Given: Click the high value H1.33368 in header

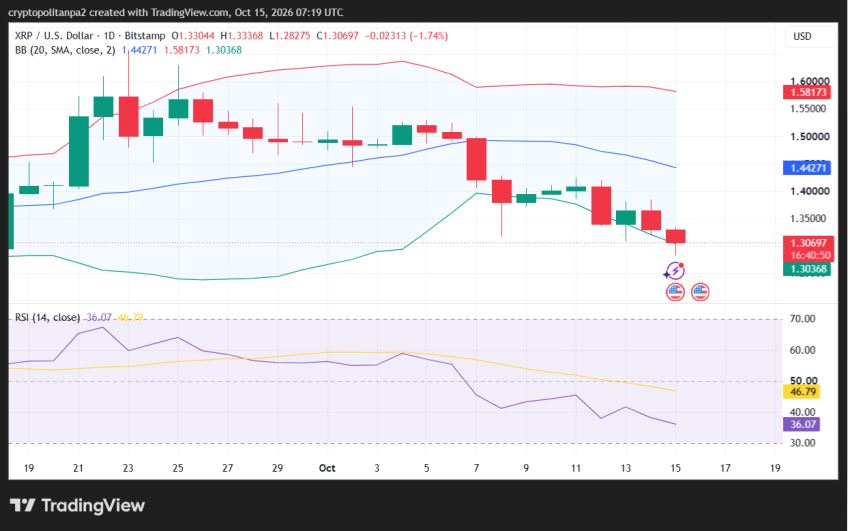Looking at the screenshot, I should 242,36.
